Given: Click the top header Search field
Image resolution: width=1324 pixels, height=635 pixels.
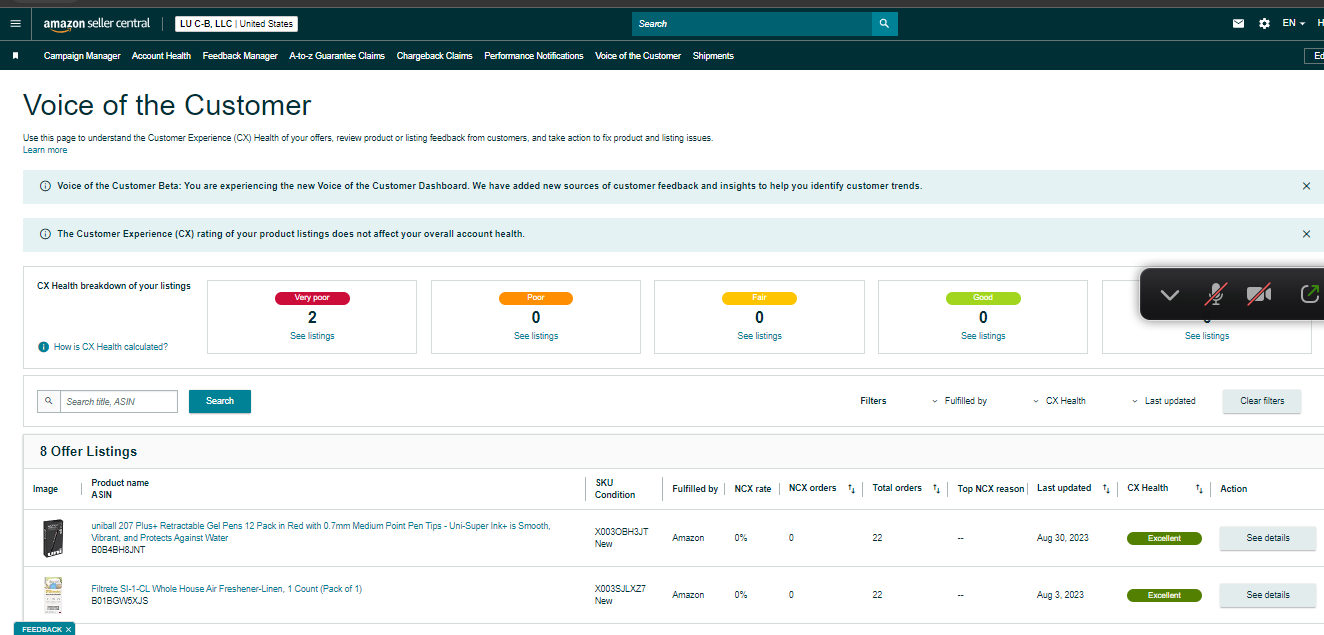Looking at the screenshot, I should [752, 23].
